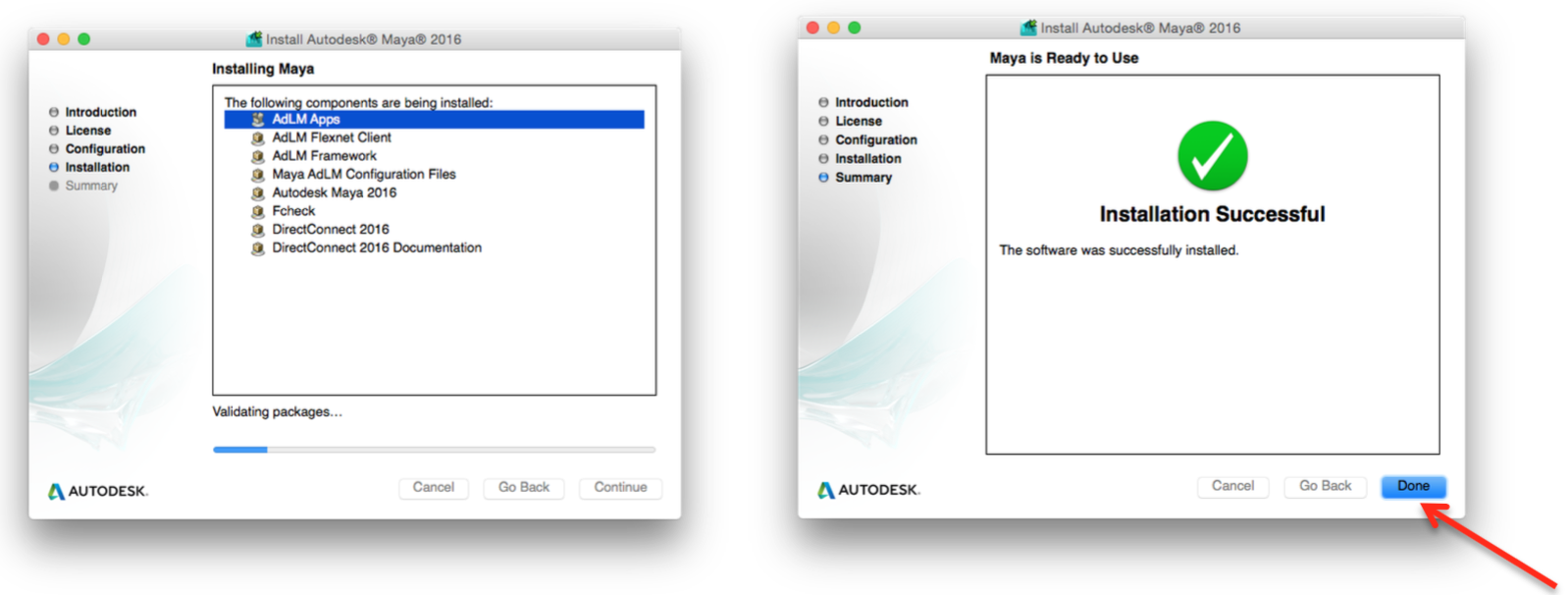Click the DirectConnect 2016 package icon
Screen dimensions: 1568x595
258,230
